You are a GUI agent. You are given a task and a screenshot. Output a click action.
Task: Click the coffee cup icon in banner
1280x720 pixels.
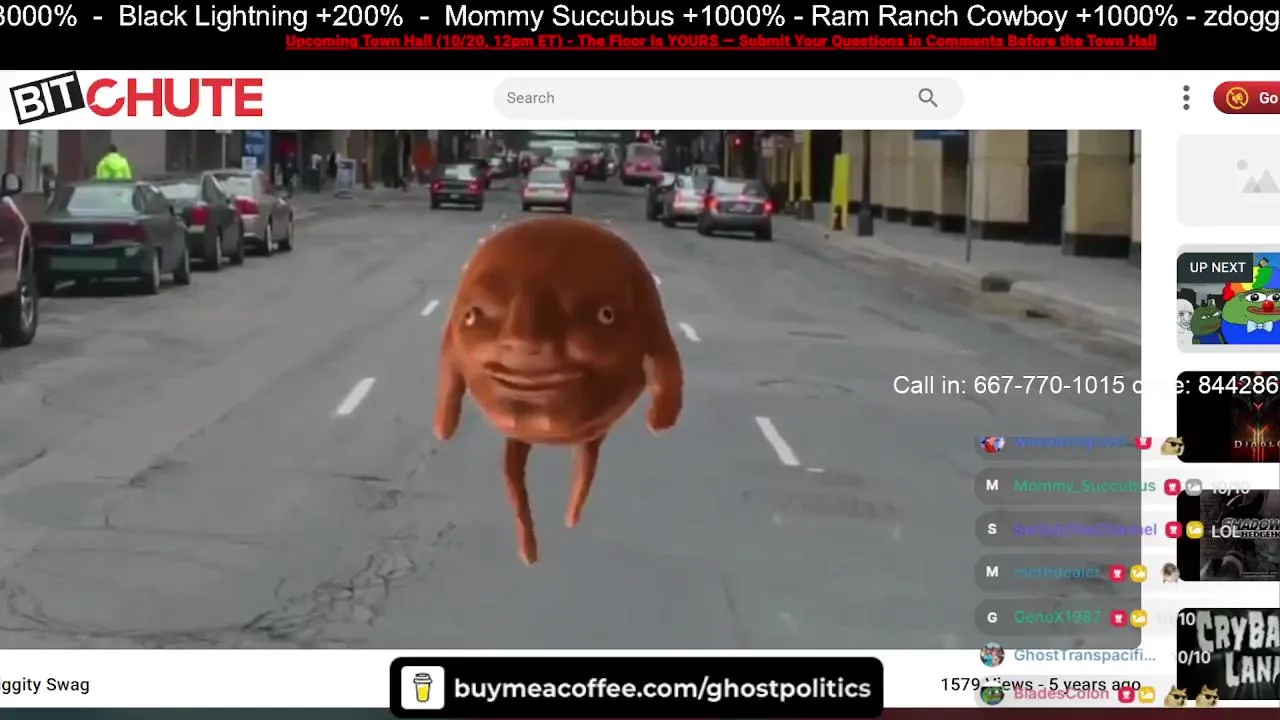[x=422, y=688]
